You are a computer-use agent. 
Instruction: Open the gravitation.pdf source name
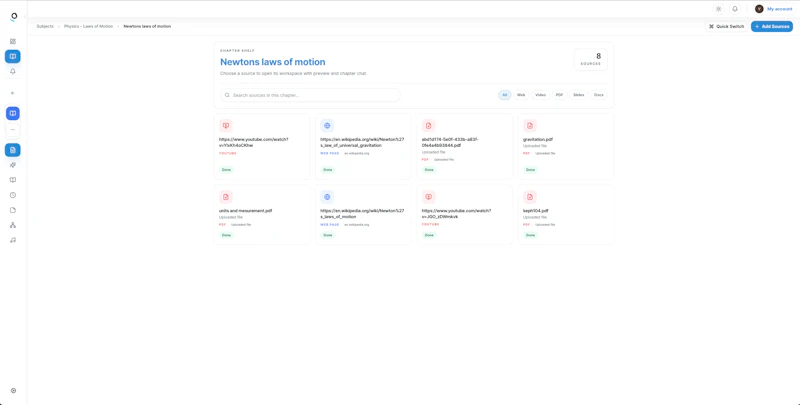[x=538, y=139]
